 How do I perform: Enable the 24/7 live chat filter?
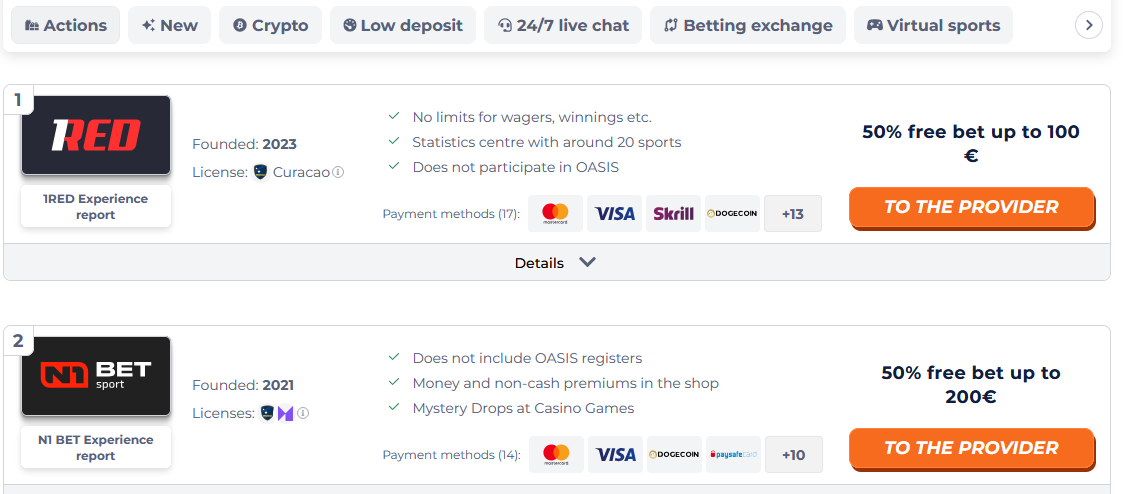coord(563,25)
